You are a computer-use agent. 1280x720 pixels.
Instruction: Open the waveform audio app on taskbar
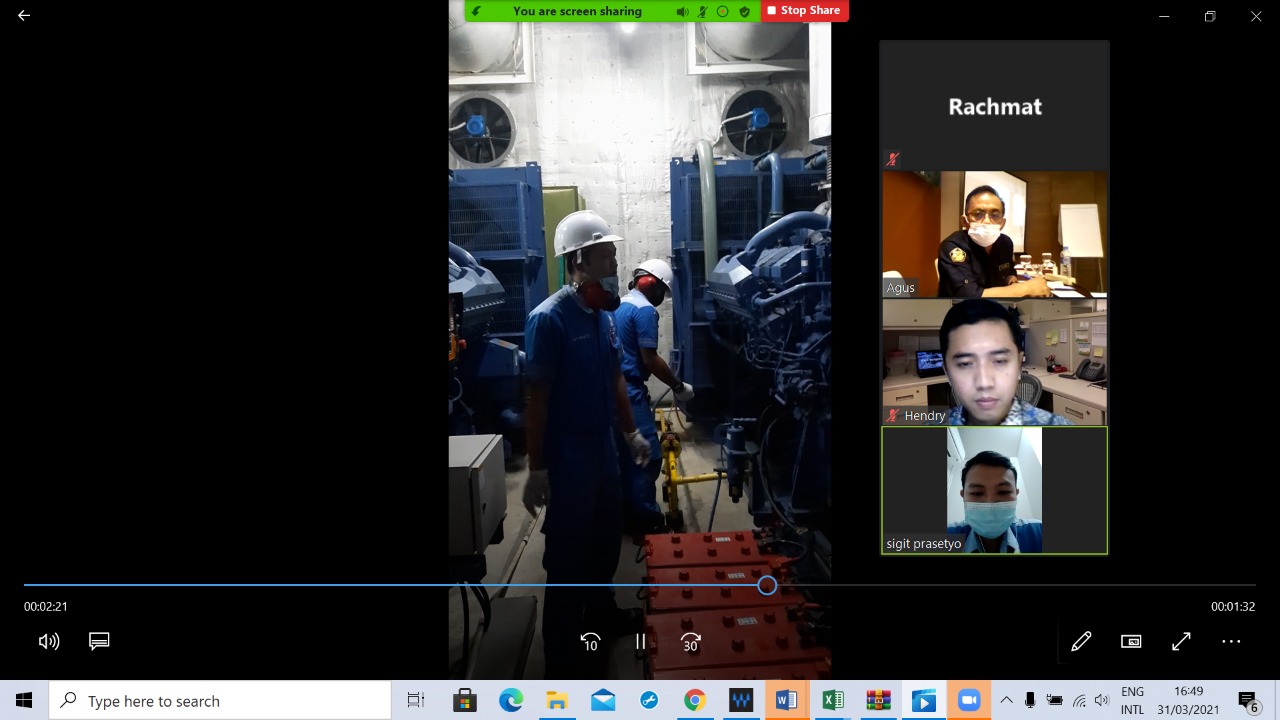741,701
